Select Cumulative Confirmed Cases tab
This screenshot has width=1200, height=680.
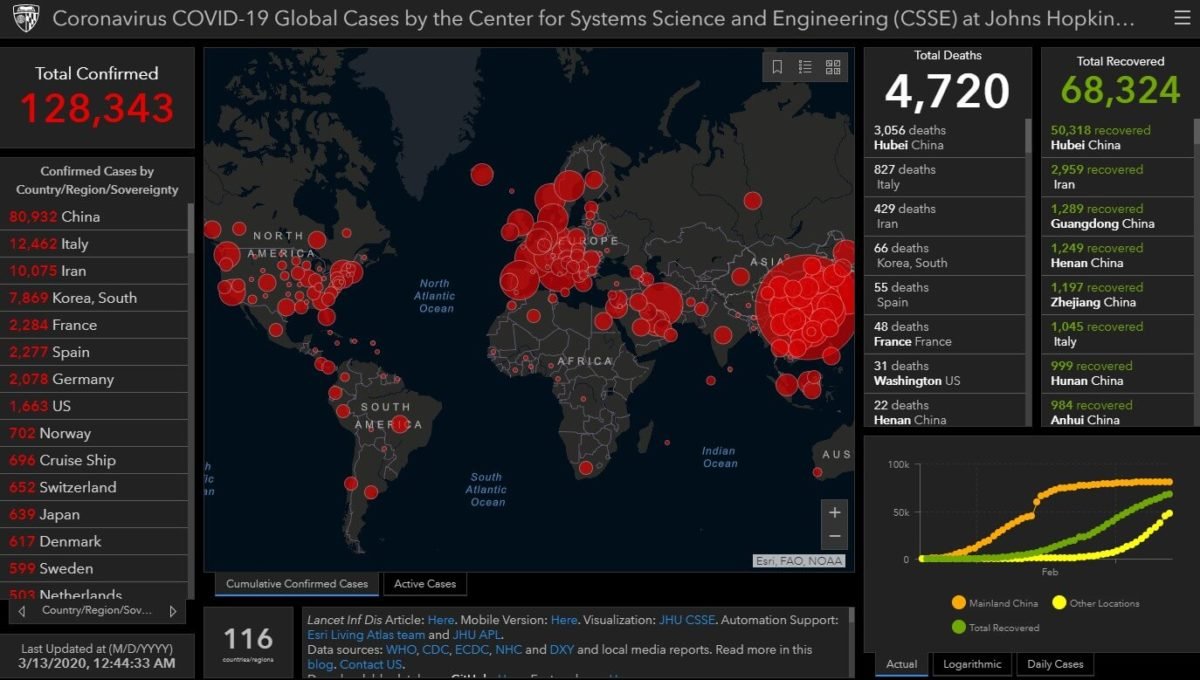point(297,584)
